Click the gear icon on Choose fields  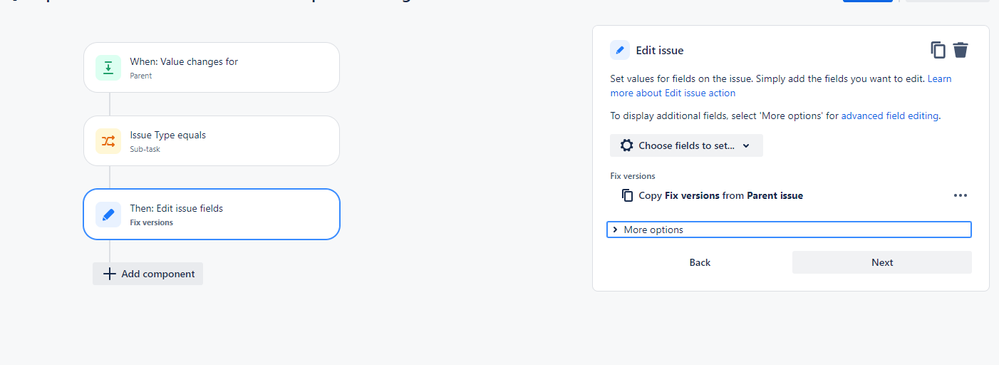(627, 145)
